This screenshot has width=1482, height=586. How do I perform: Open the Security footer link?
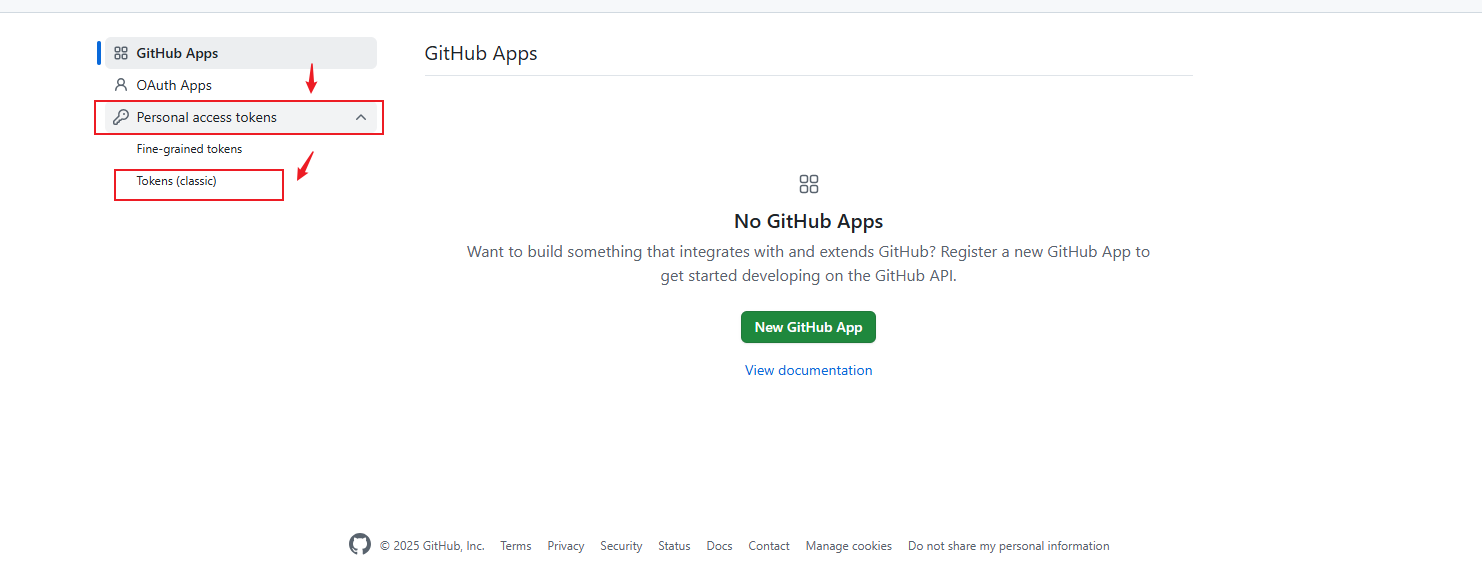[x=621, y=546]
